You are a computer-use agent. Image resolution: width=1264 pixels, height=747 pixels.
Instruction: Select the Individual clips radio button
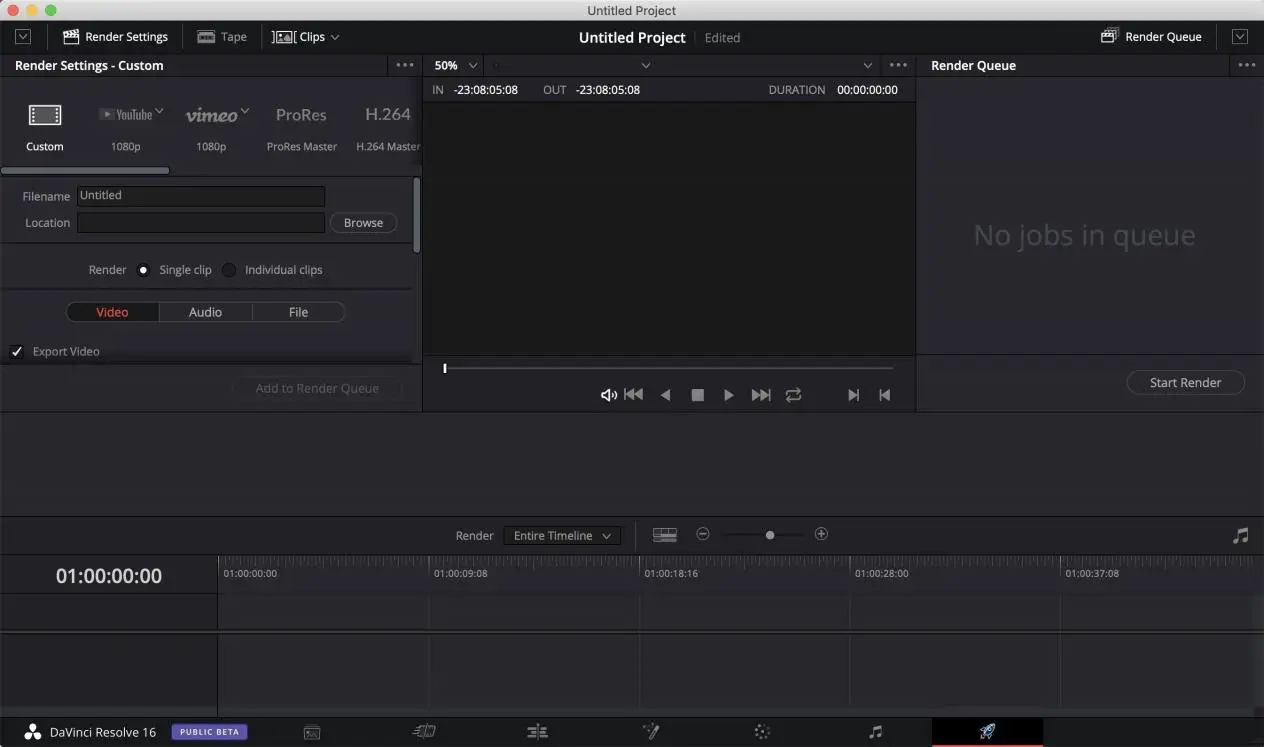coord(229,270)
